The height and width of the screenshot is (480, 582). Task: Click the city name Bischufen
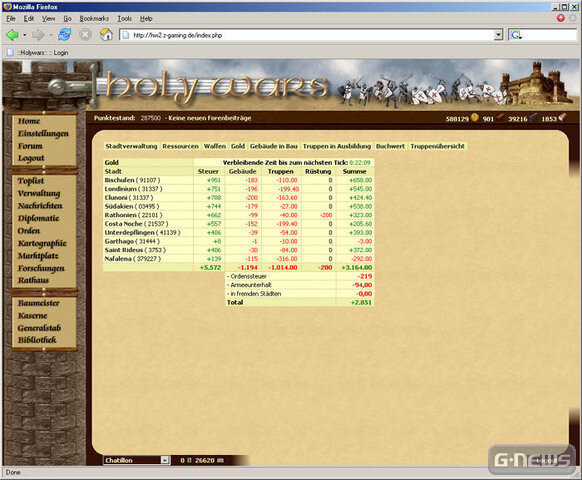[x=119, y=180]
